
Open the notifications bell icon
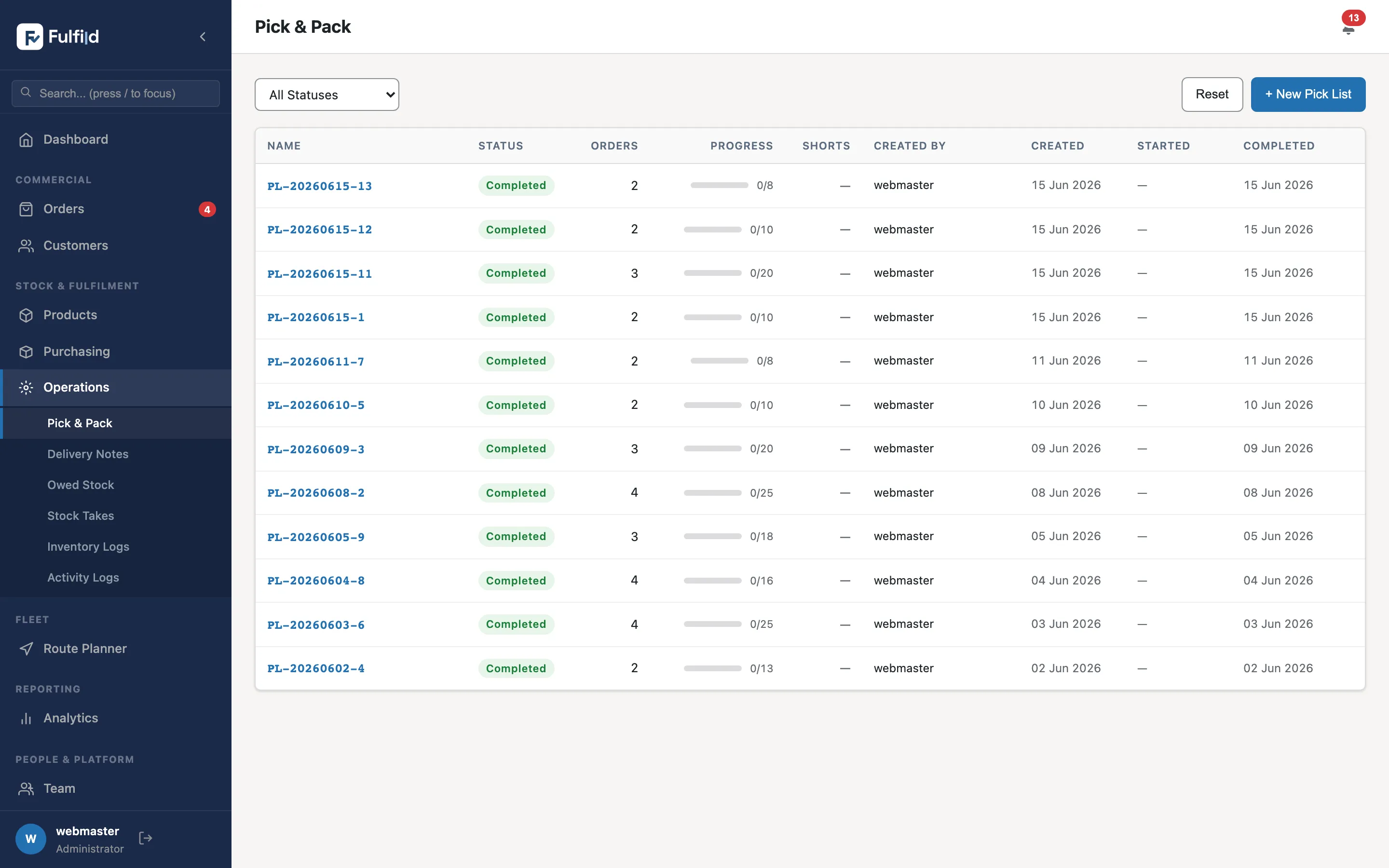pyautogui.click(x=1348, y=30)
